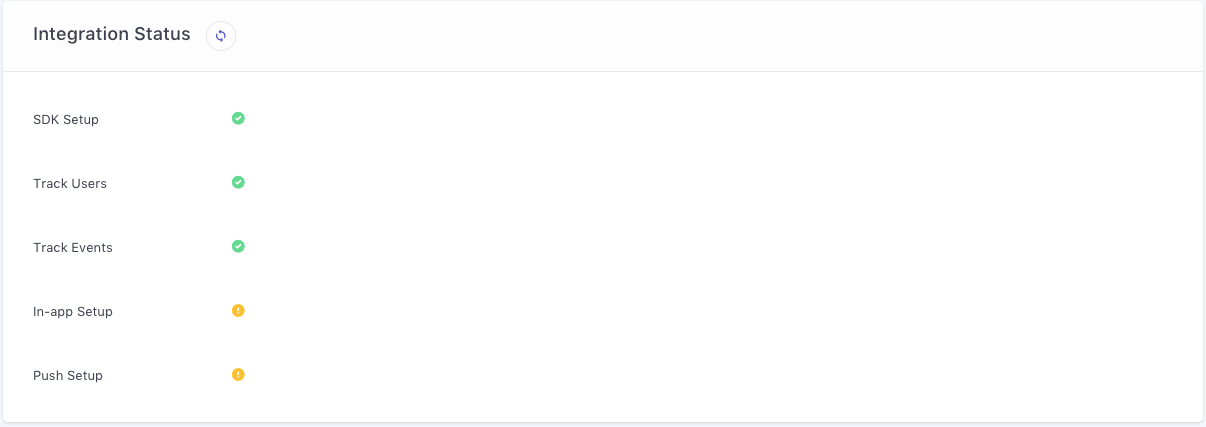
Task: Click the Track Events text
Action: [x=73, y=248]
